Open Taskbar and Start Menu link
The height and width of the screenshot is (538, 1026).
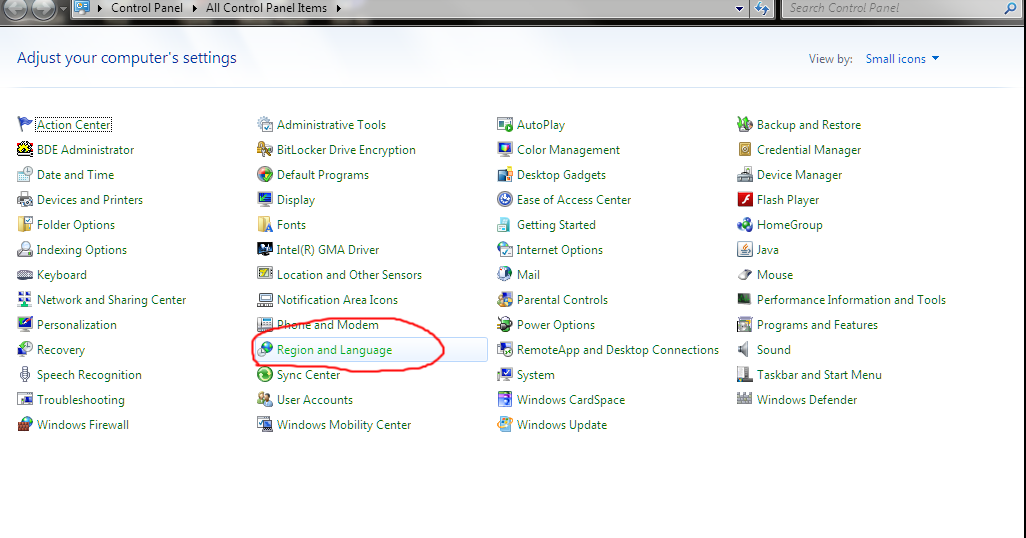pos(819,375)
